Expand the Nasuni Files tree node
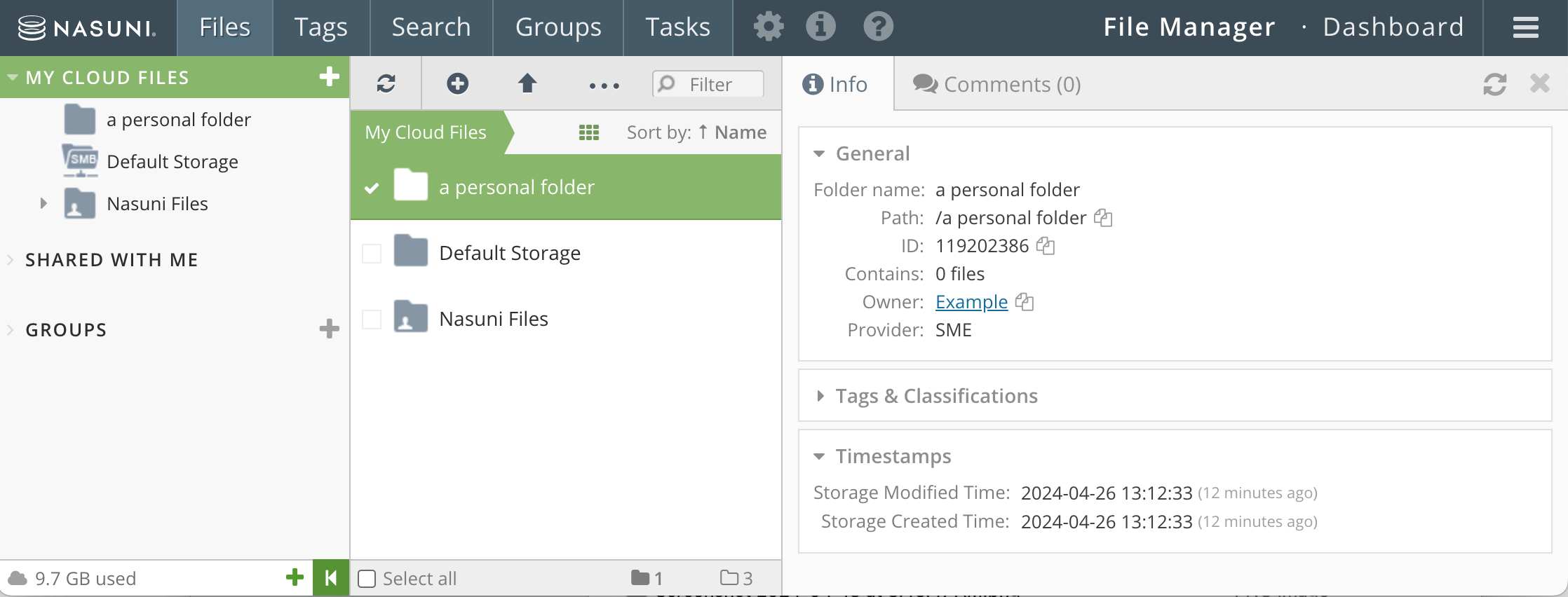This screenshot has width=1568, height=597. [x=43, y=203]
